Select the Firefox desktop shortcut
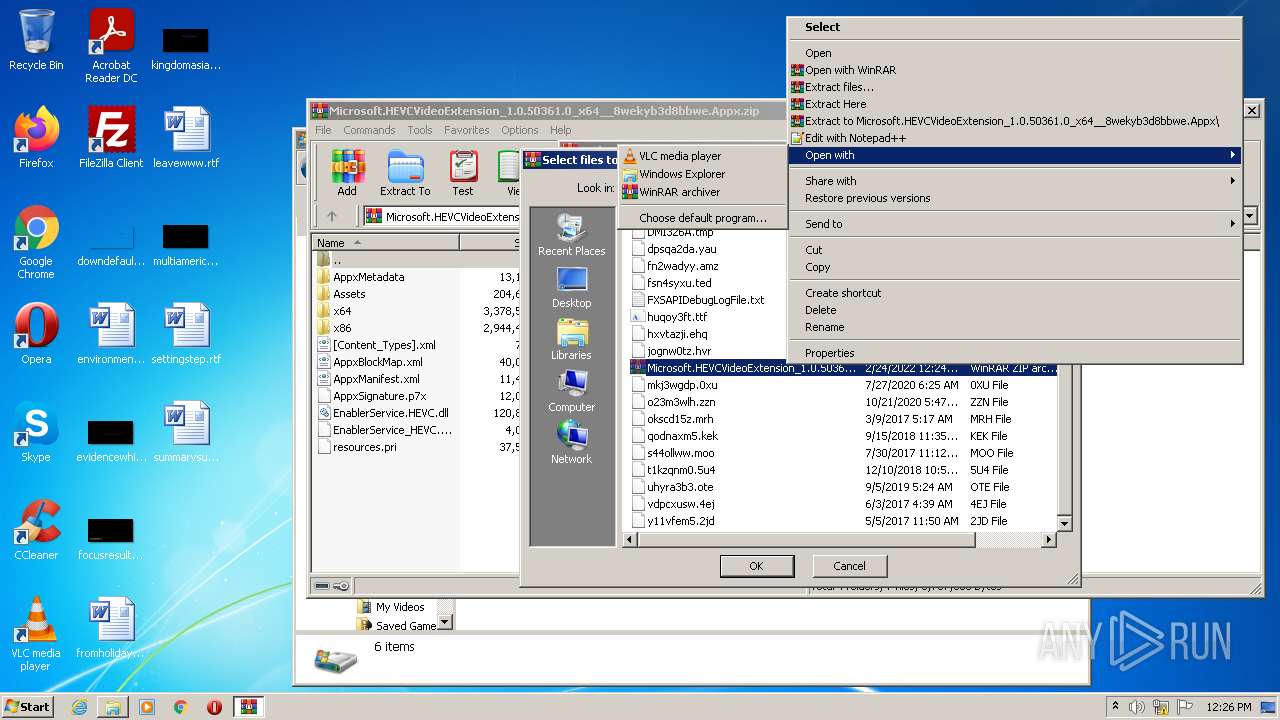The width and height of the screenshot is (1280, 720). click(x=36, y=138)
